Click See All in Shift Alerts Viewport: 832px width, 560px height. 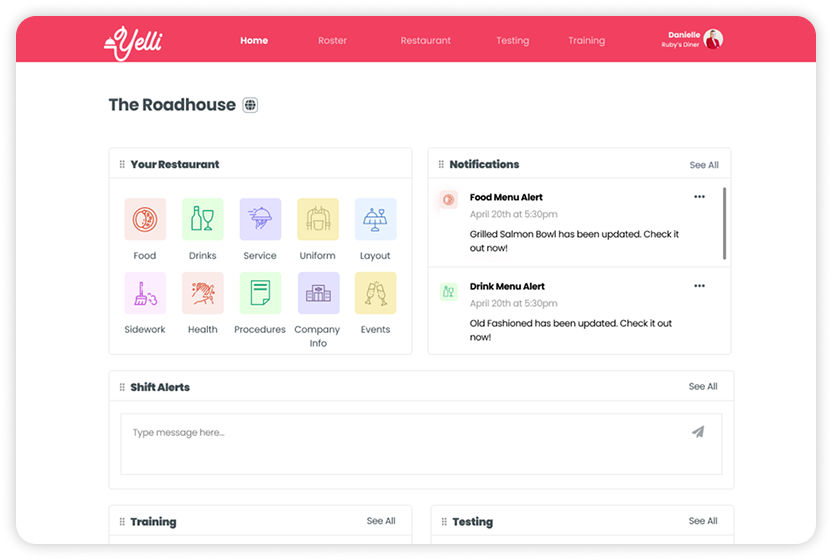[703, 386]
